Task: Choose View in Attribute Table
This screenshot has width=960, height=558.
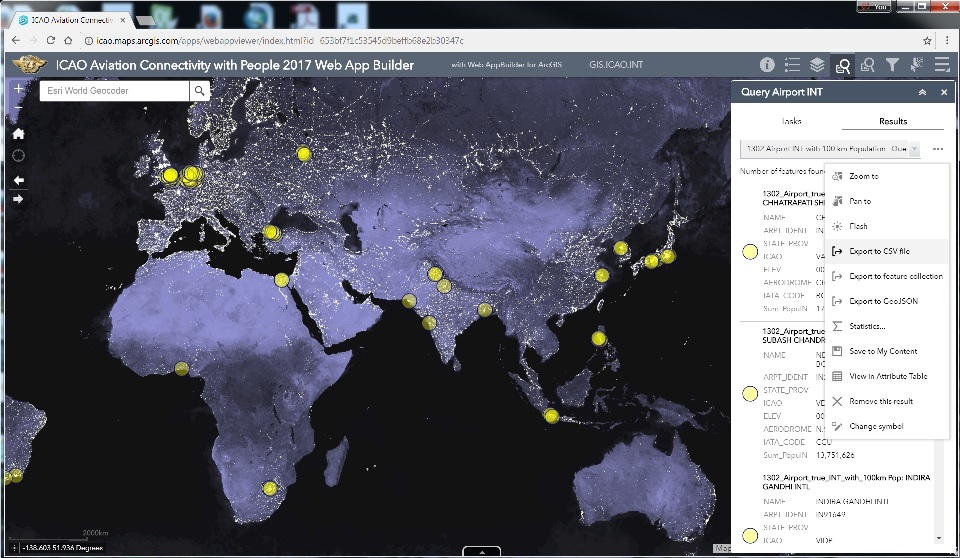Action: click(887, 376)
